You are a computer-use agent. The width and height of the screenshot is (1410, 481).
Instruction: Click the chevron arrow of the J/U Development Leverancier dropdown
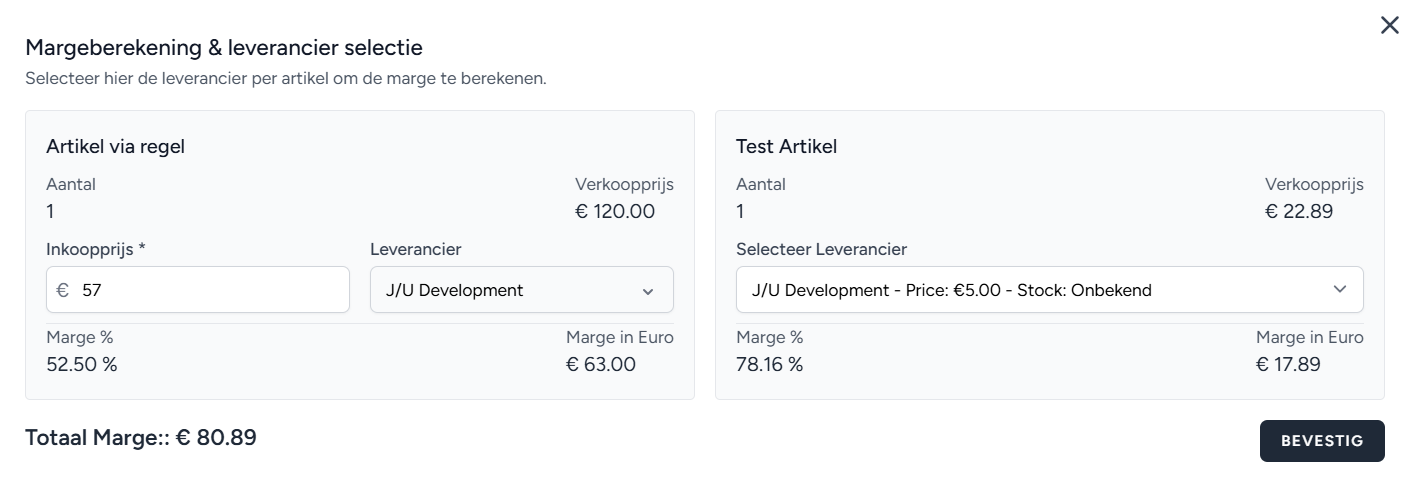point(648,291)
